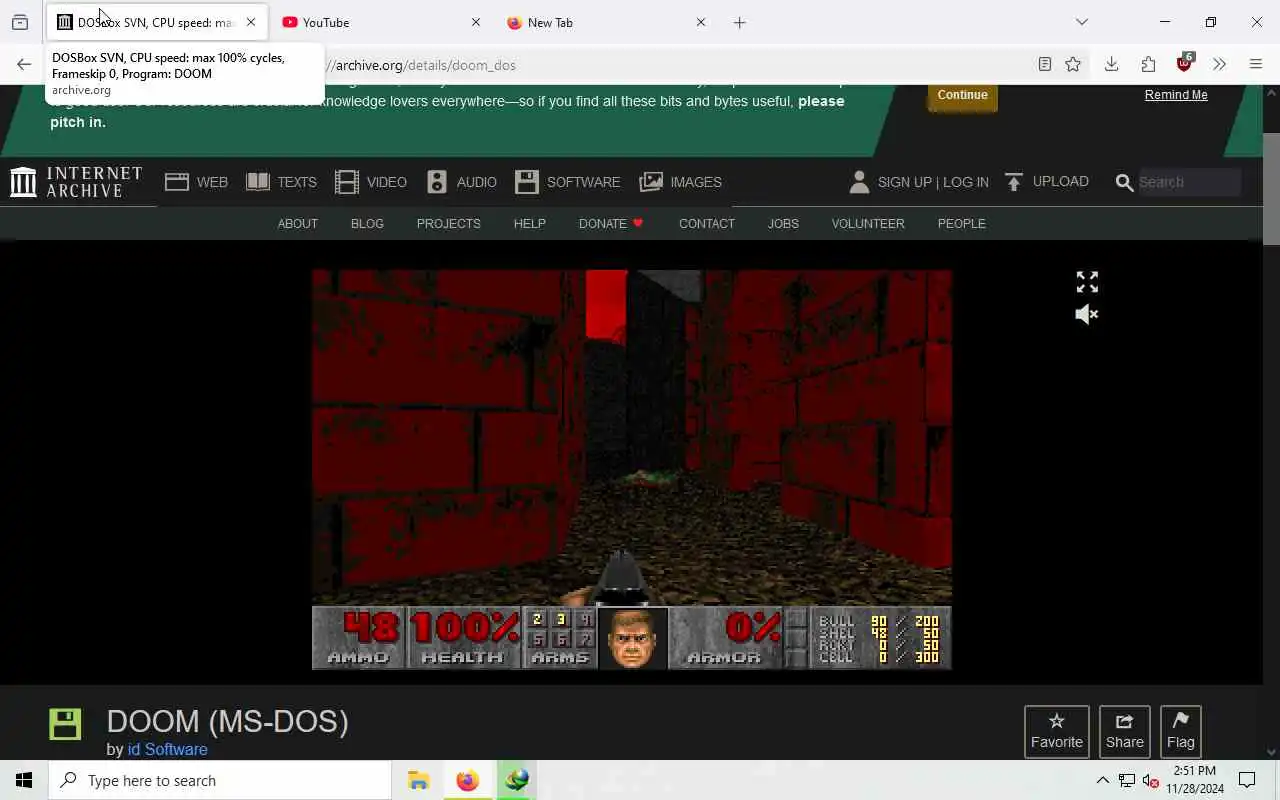This screenshot has width=1280, height=800.
Task: Click the Internet Archive search field
Action: [x=1188, y=182]
